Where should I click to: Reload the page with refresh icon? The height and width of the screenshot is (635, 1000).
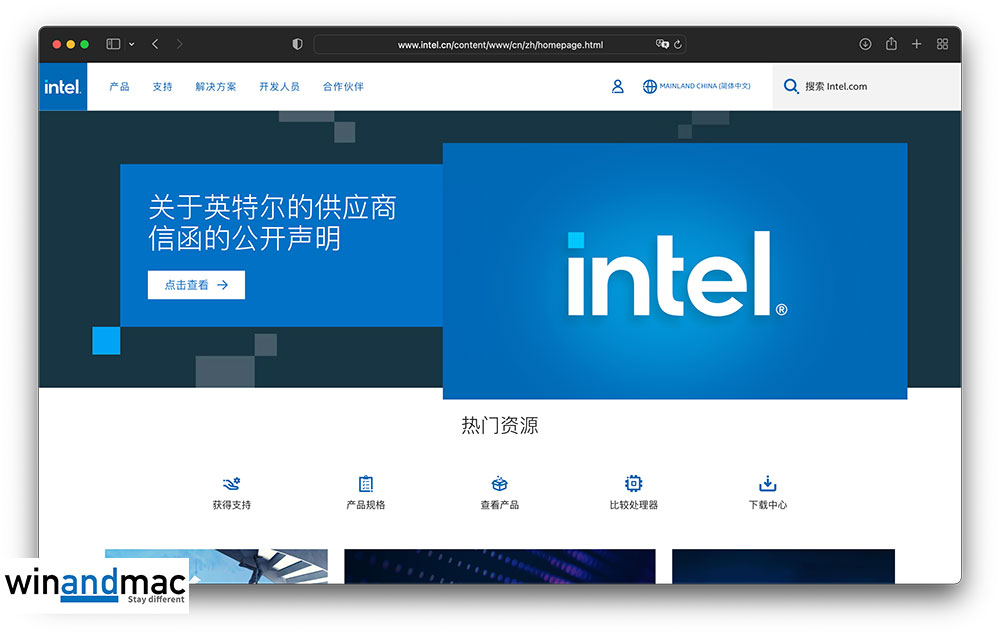point(678,44)
